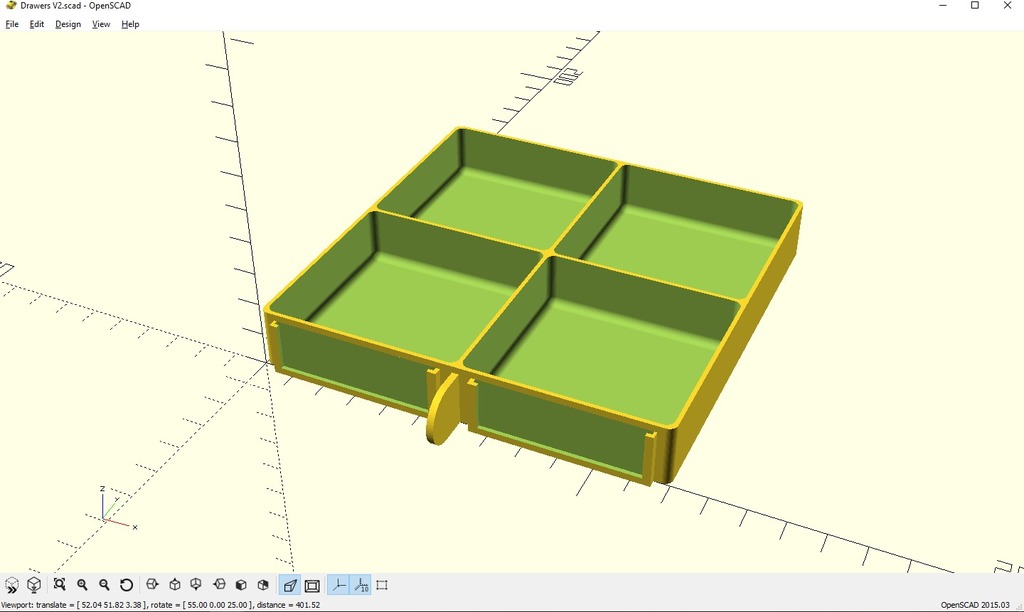
Task: Close the OpenSCAD window
Action: point(1007,6)
